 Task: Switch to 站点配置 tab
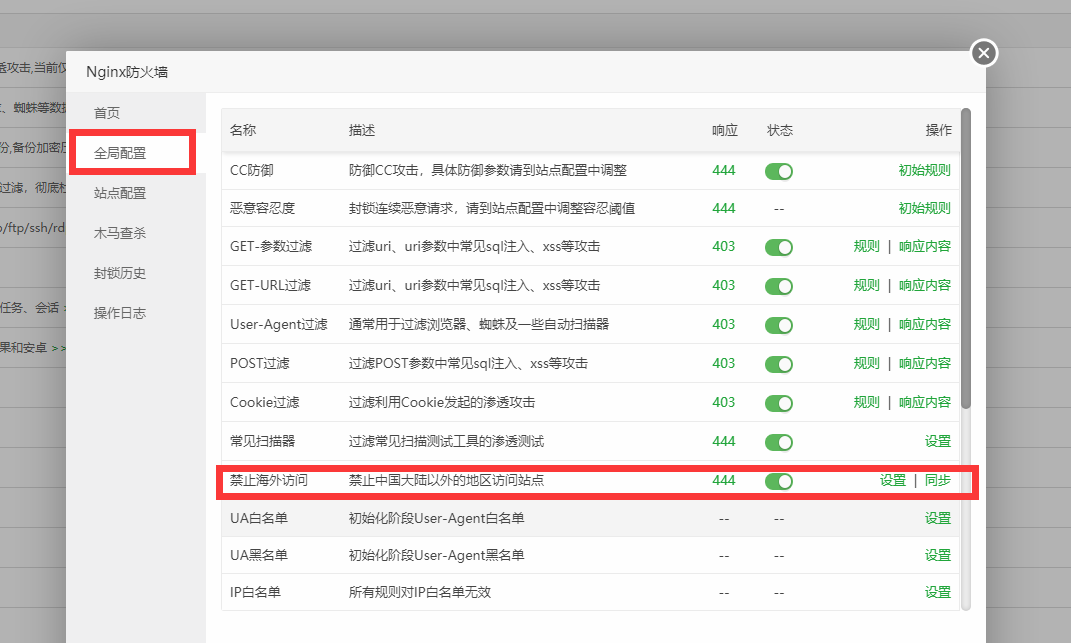[120, 193]
